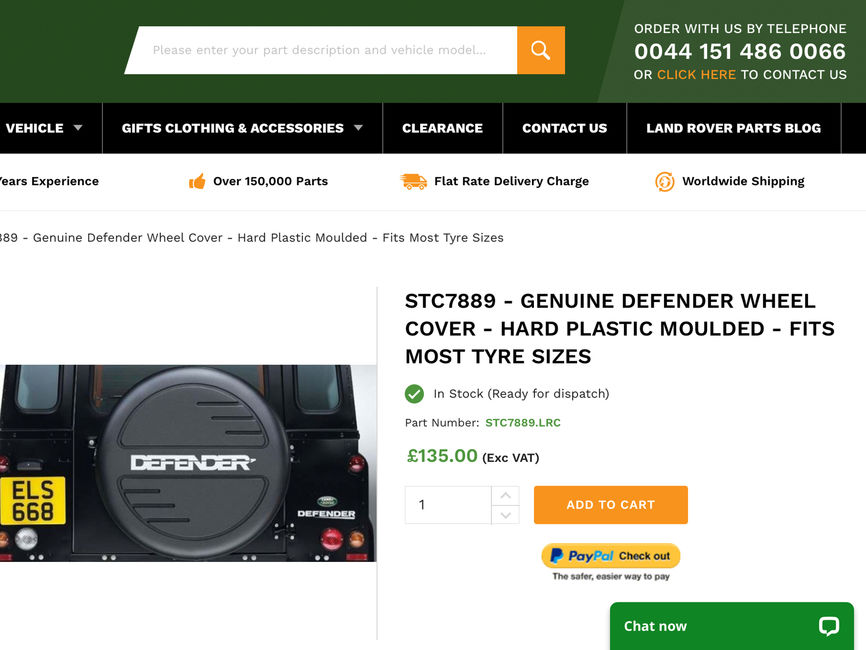Click the delivery truck icon
This screenshot has height=650, width=866.
pyautogui.click(x=414, y=181)
